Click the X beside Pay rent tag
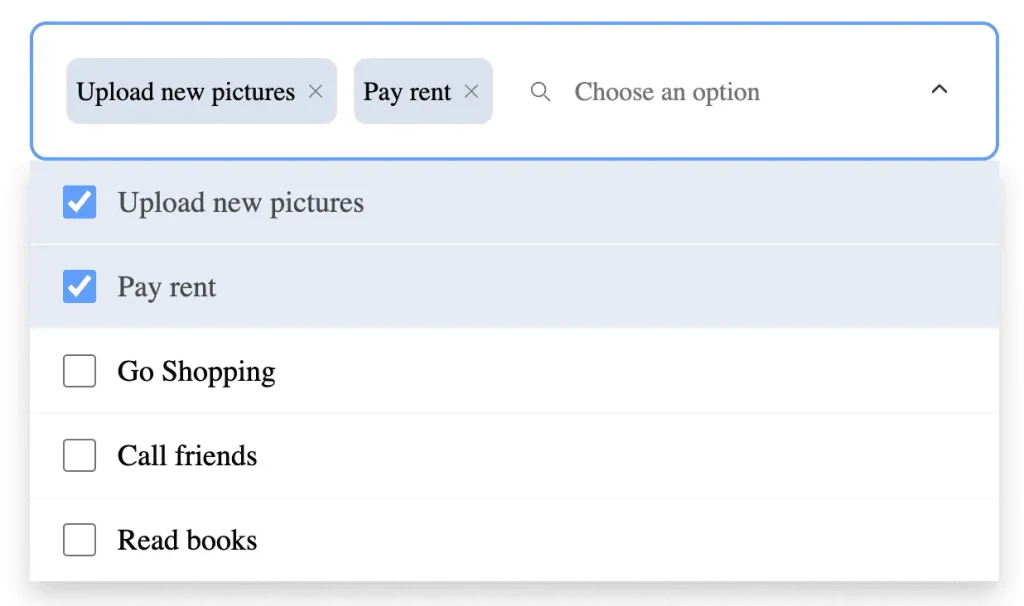 pyautogui.click(x=471, y=91)
